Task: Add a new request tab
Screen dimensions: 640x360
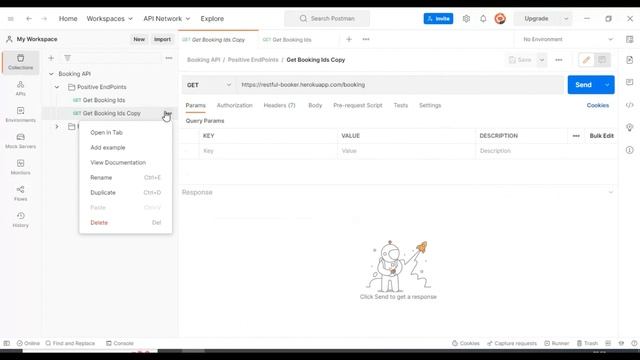Action: pyautogui.click(x=349, y=40)
